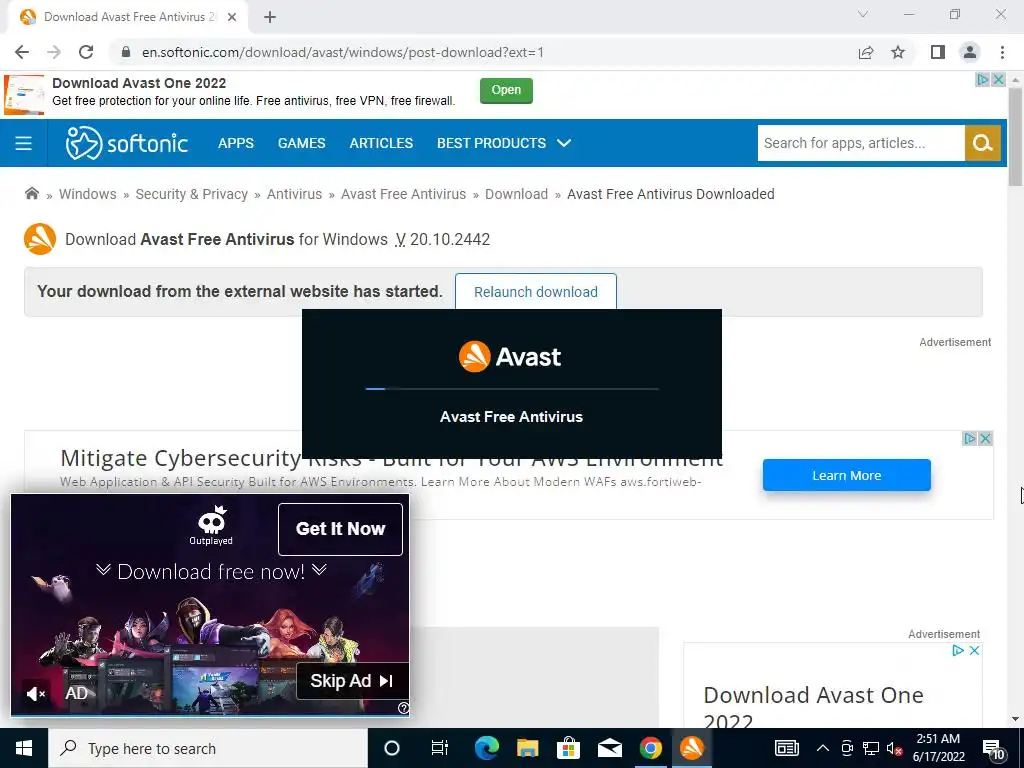
Task: Close the Download Avast Free Antivirus tab
Action: click(232, 17)
